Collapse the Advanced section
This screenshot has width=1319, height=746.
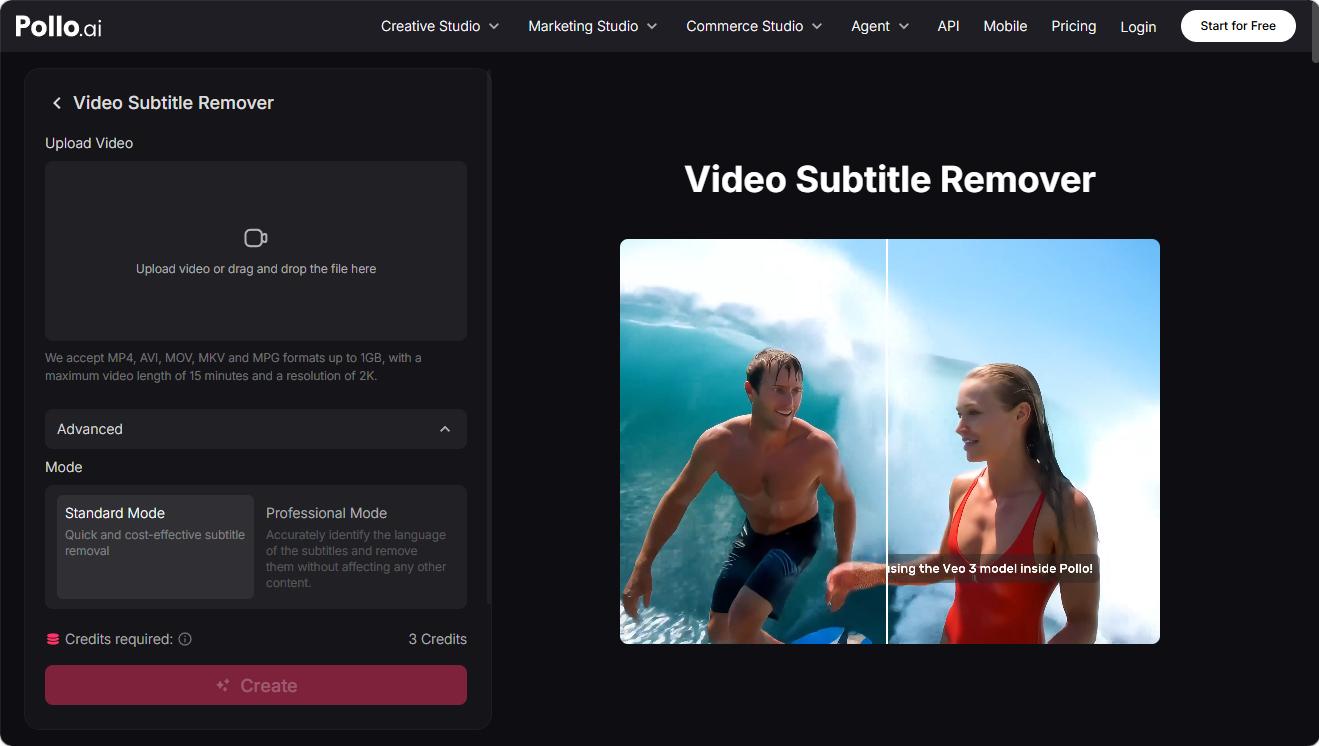pyautogui.click(x=256, y=429)
